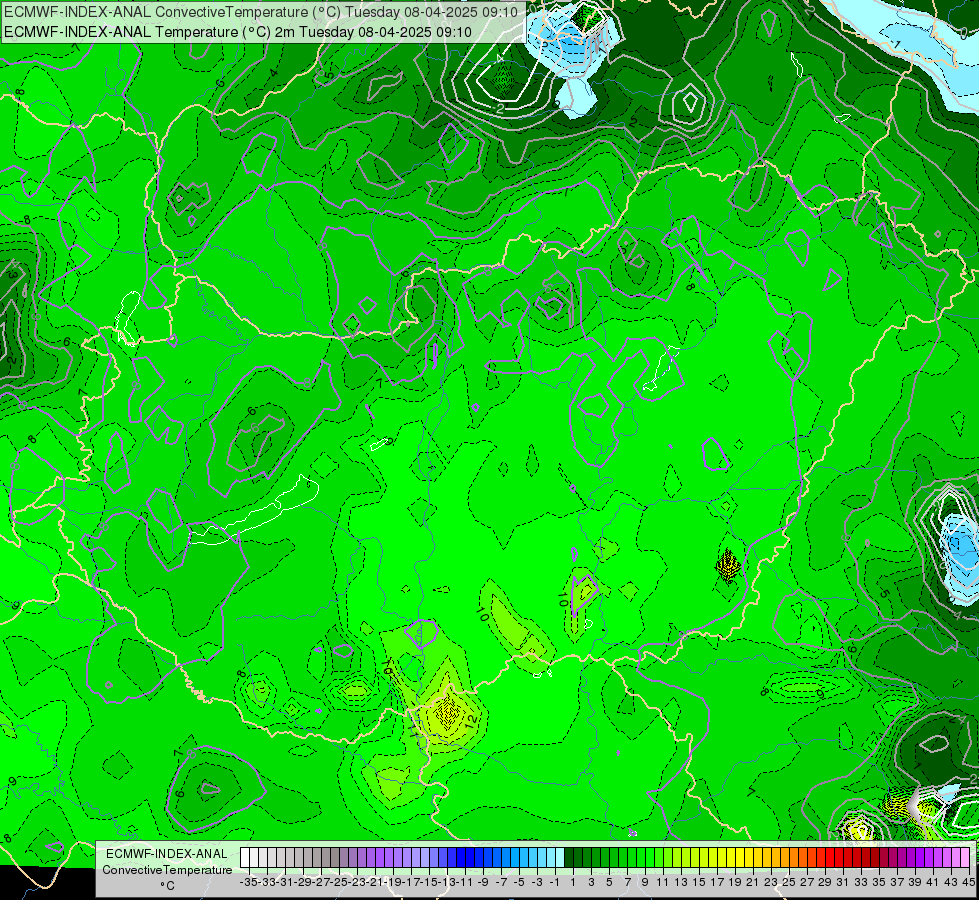Pick the dark green swatch above 1

[569, 858]
